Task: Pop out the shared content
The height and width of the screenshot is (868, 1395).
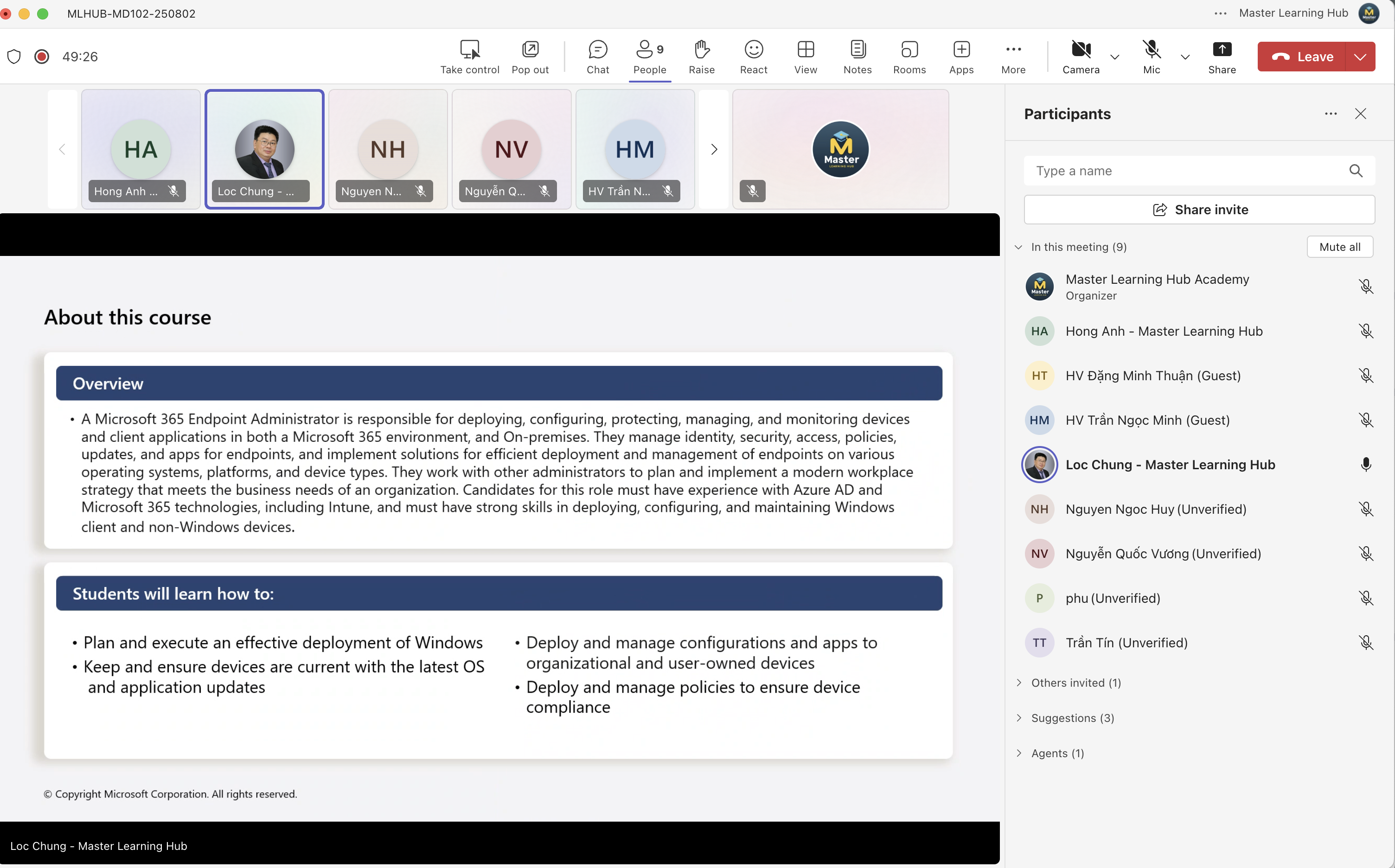Action: (530, 56)
